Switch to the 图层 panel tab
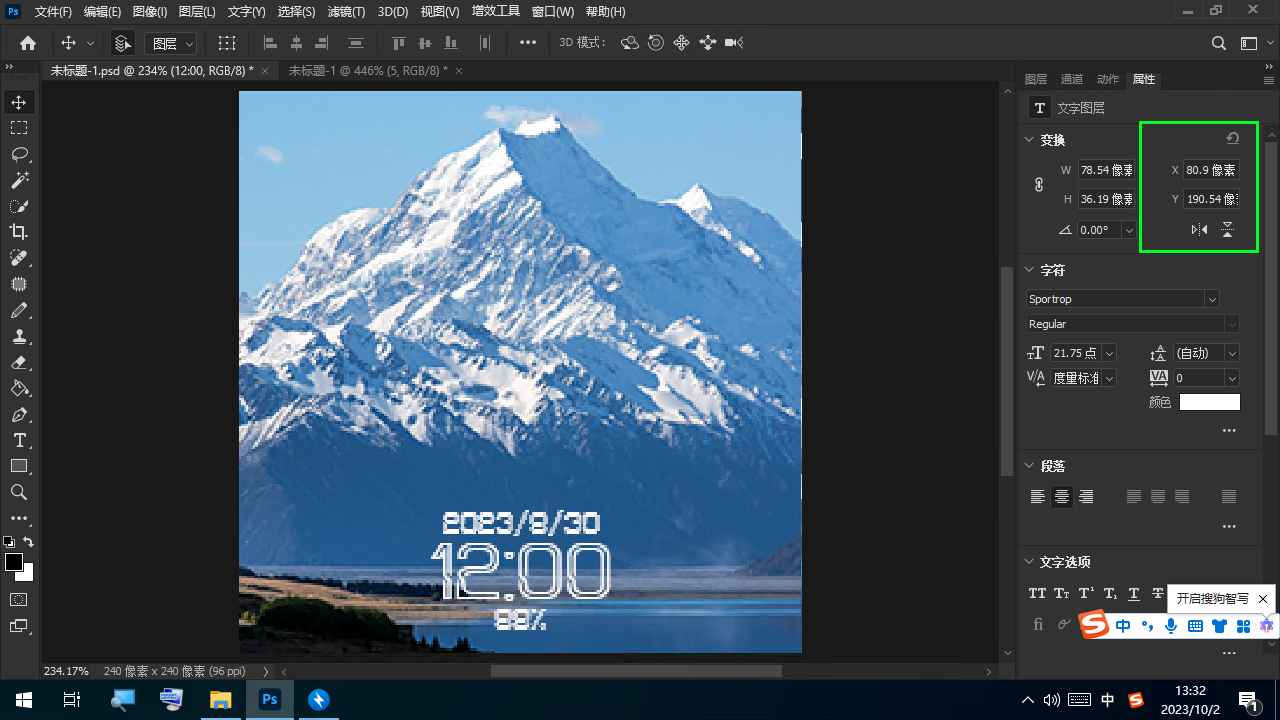Image resolution: width=1280 pixels, height=720 pixels. [1036, 79]
